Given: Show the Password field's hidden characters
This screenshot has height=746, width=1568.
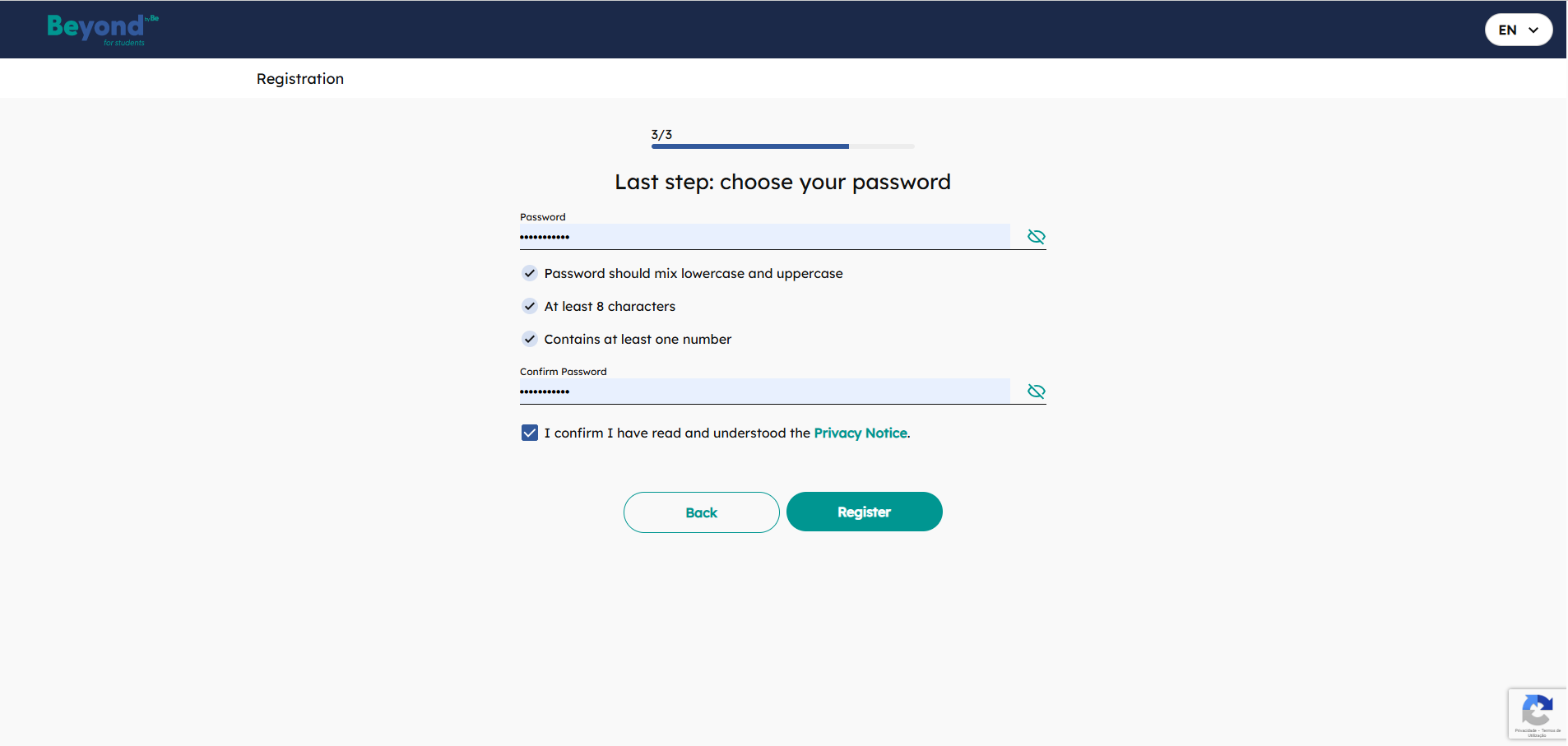Looking at the screenshot, I should [1036, 237].
